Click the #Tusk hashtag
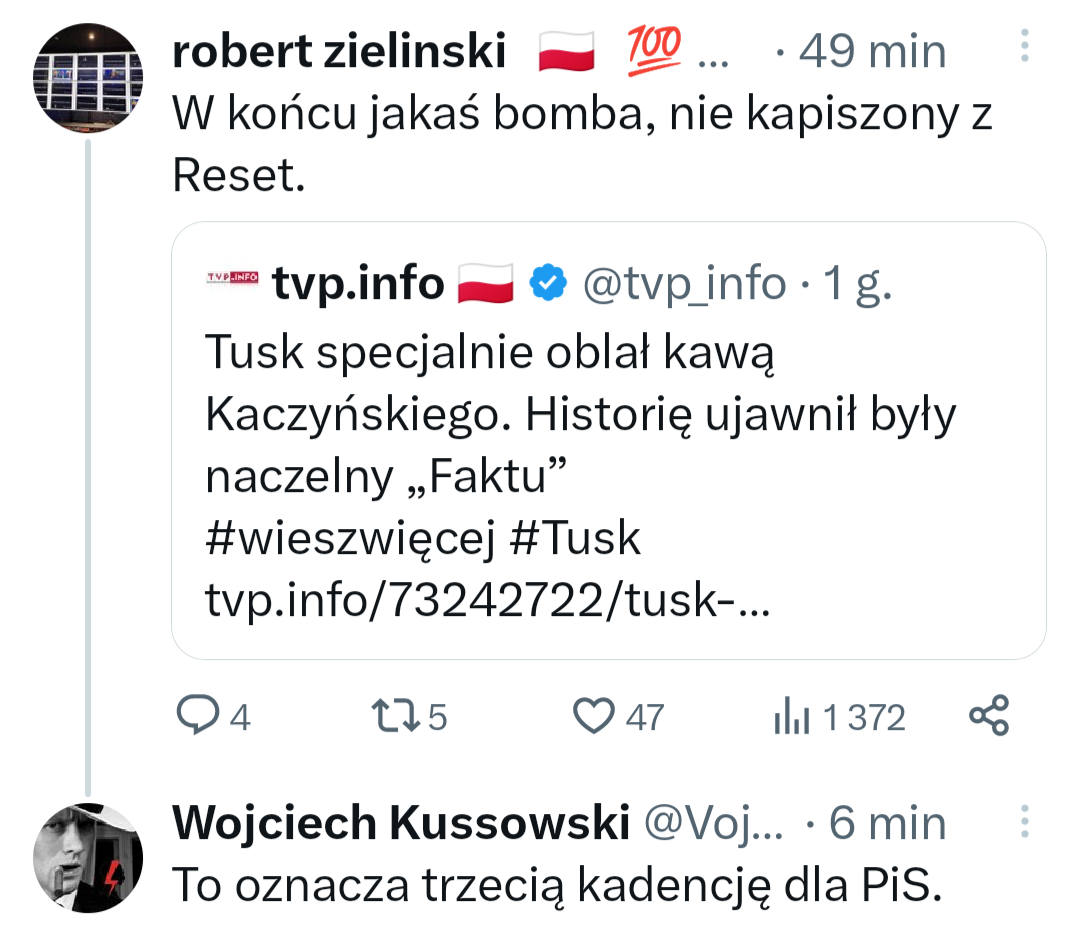 575,539
